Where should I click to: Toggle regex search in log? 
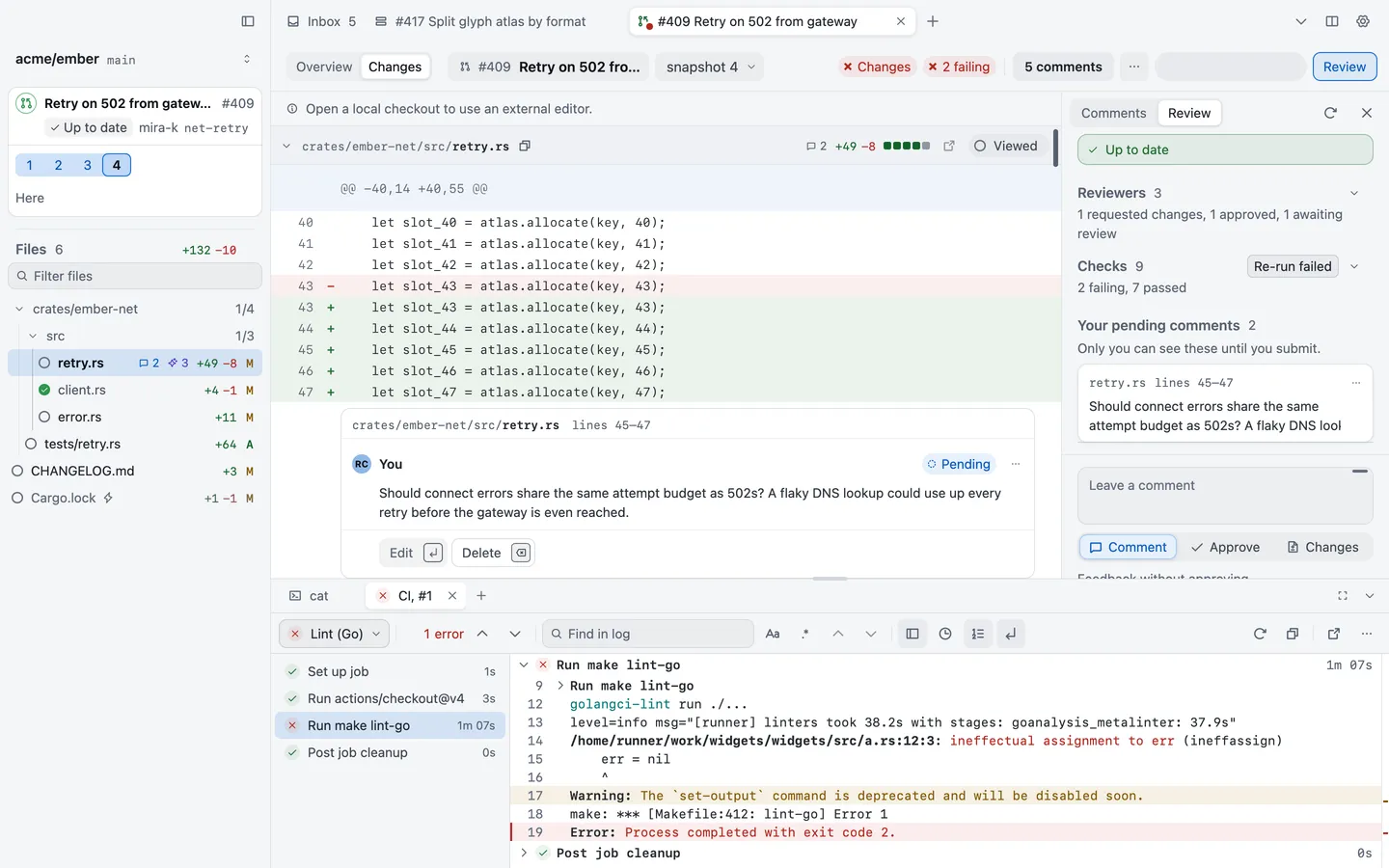(x=805, y=634)
